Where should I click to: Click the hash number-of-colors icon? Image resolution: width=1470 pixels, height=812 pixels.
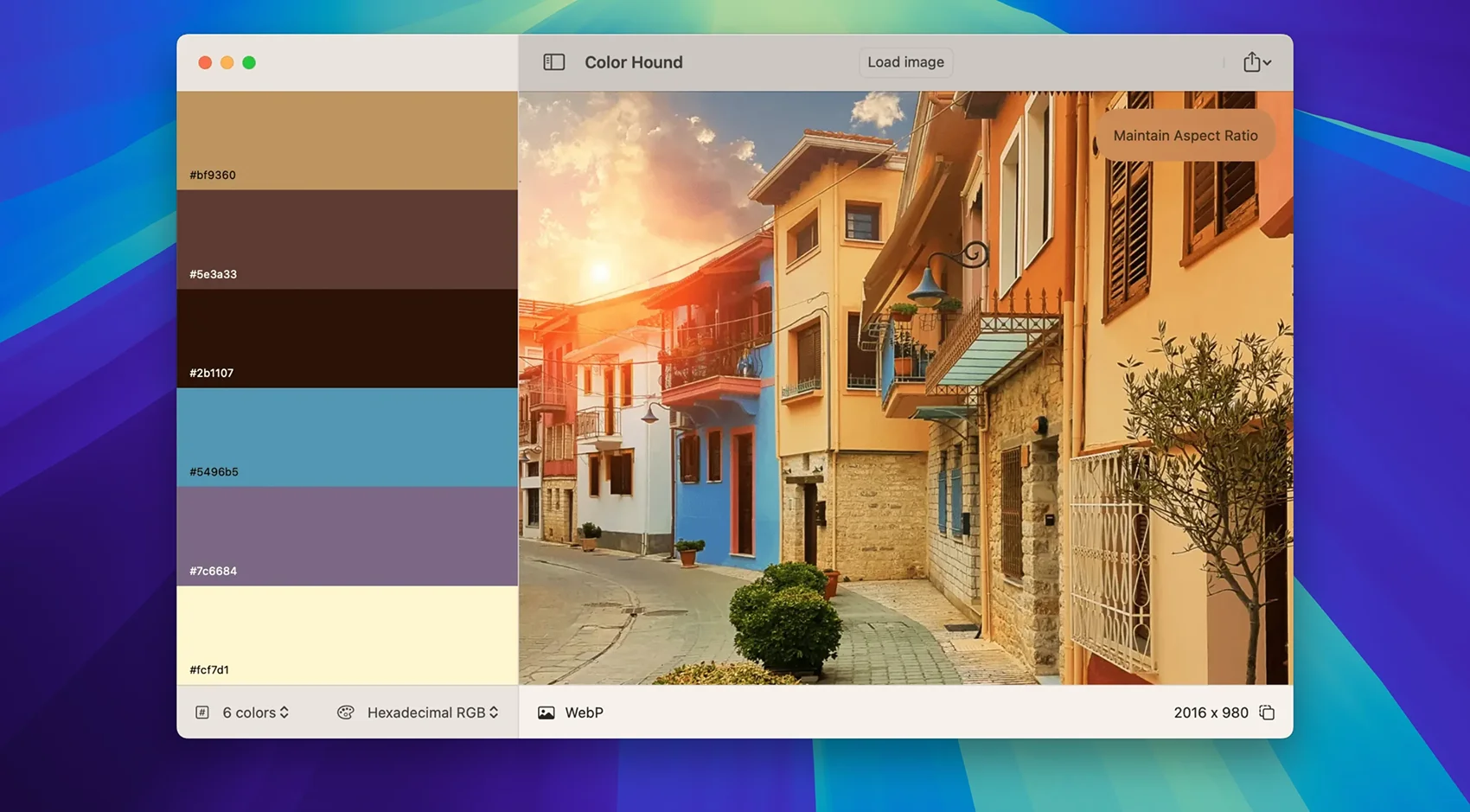202,713
